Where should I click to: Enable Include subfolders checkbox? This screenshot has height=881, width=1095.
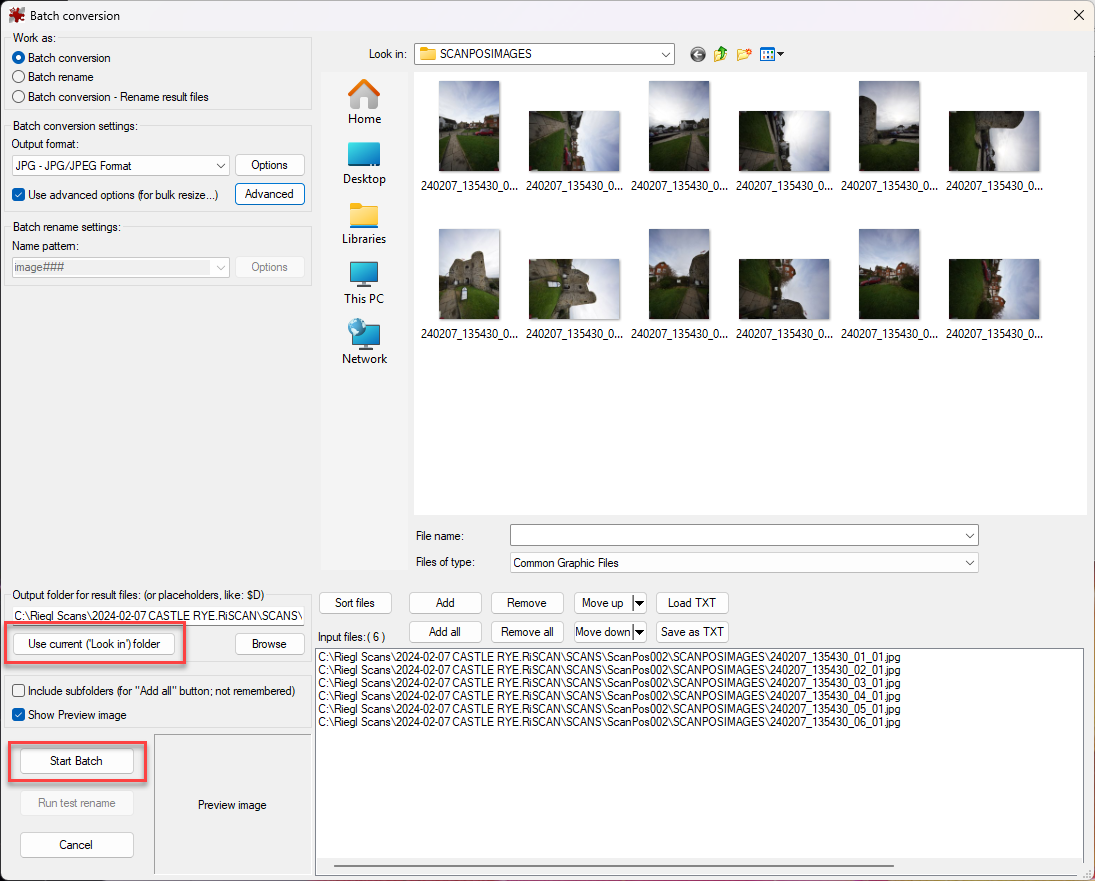(x=19, y=691)
